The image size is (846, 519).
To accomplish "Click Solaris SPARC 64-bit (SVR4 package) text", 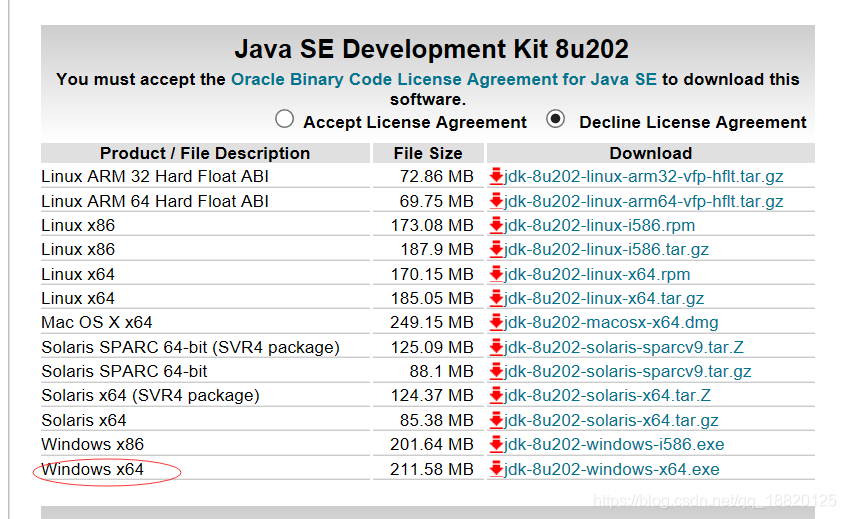I will pyautogui.click(x=190, y=347).
